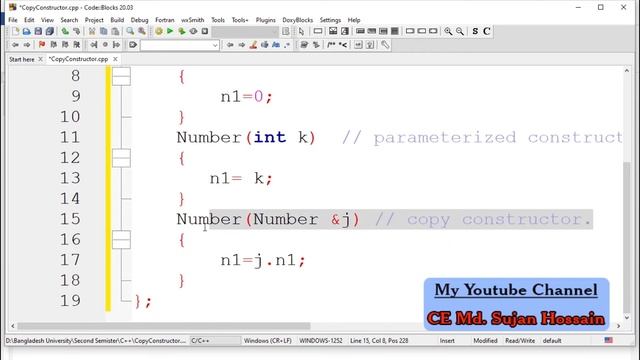
Task: Open the Plugins menu
Action: click(x=266, y=20)
